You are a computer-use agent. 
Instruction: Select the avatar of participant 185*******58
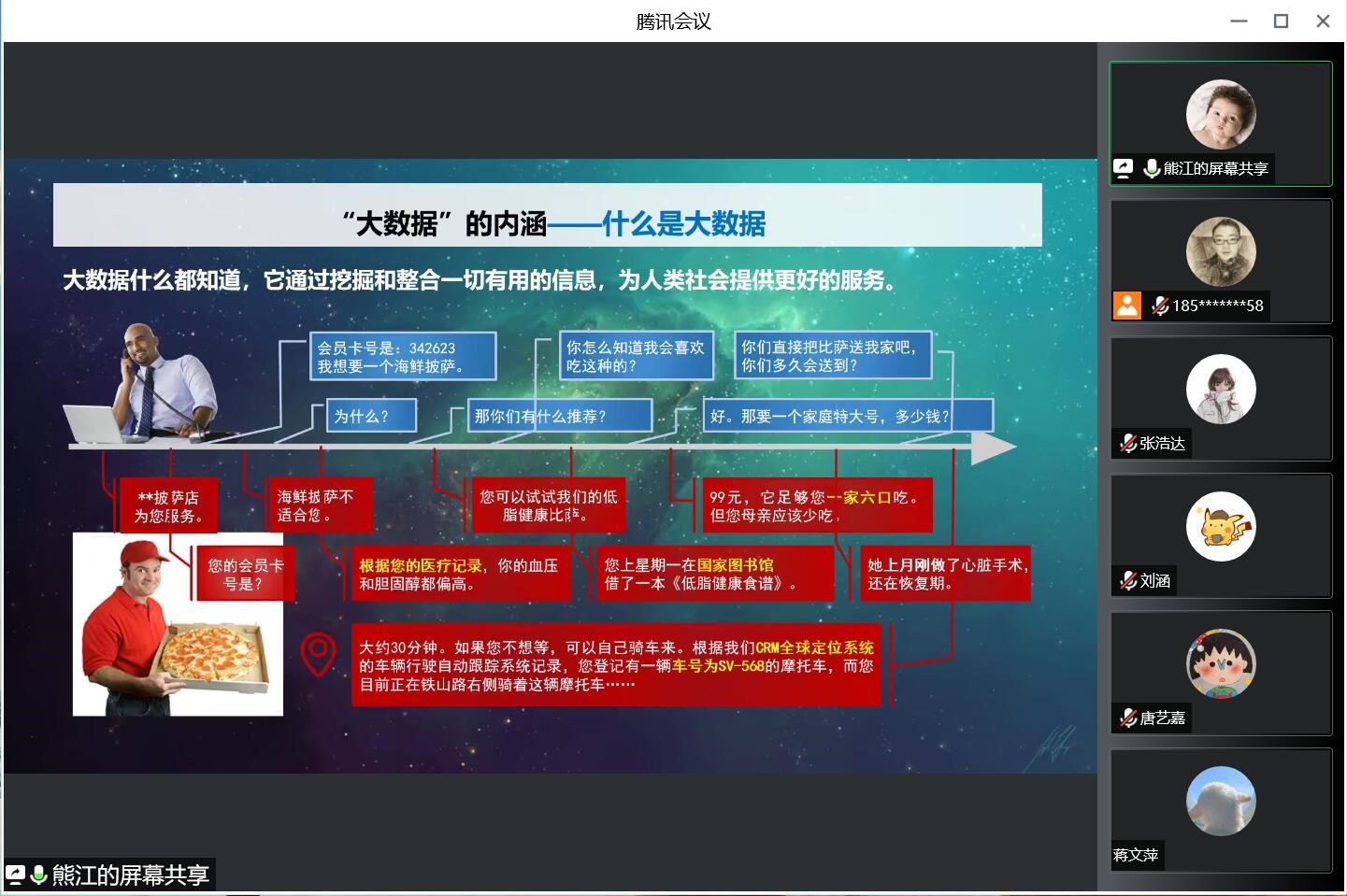(1220, 252)
